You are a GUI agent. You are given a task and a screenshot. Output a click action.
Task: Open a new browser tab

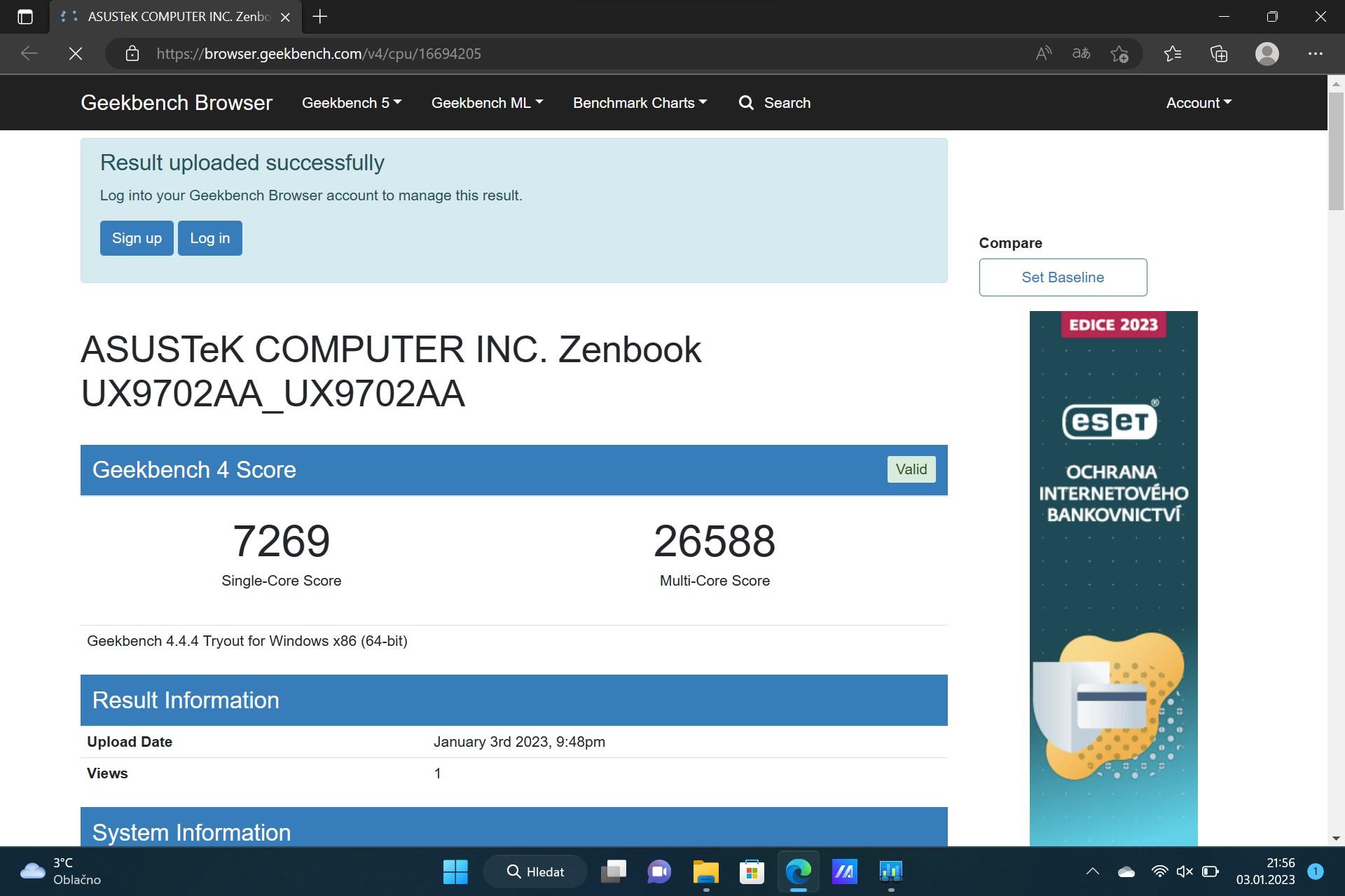point(320,17)
